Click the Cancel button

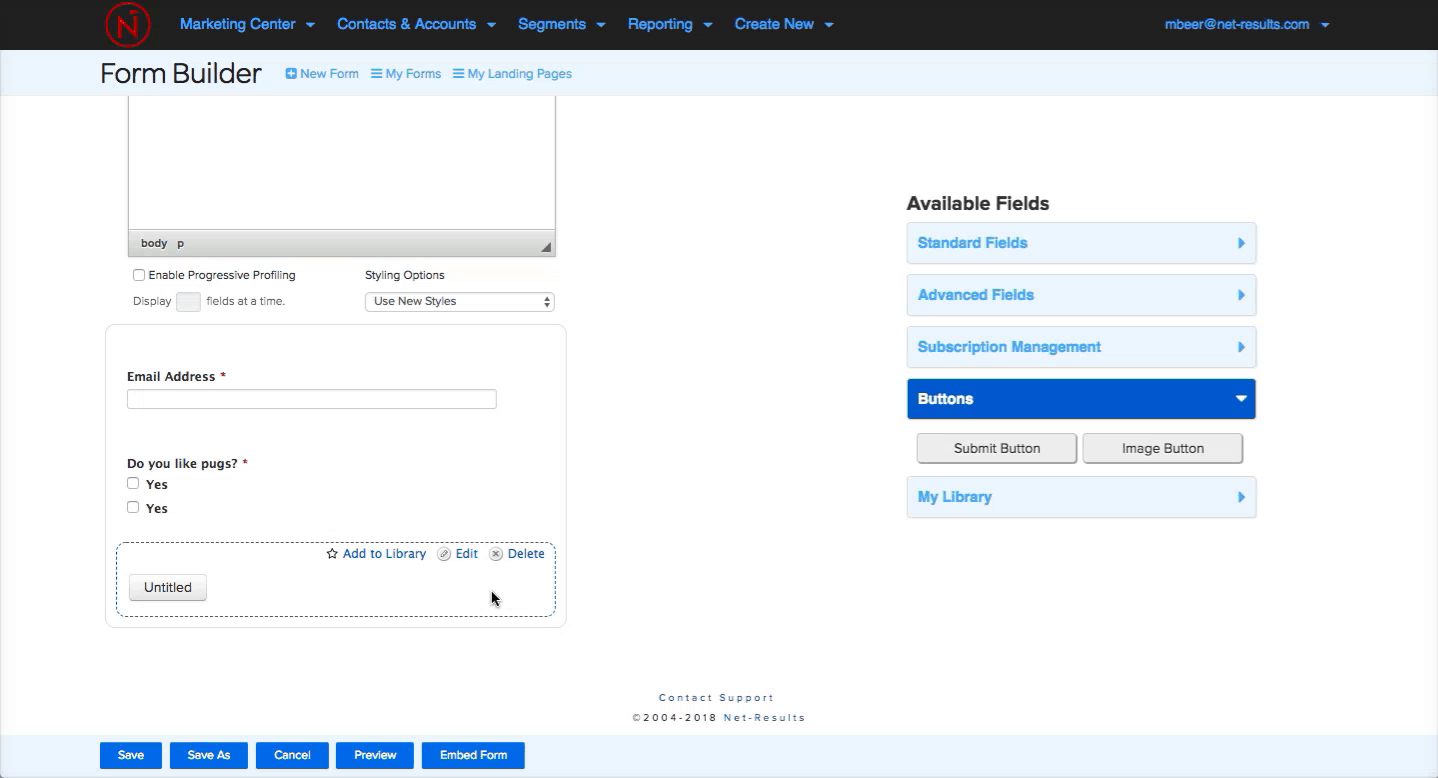(x=292, y=755)
